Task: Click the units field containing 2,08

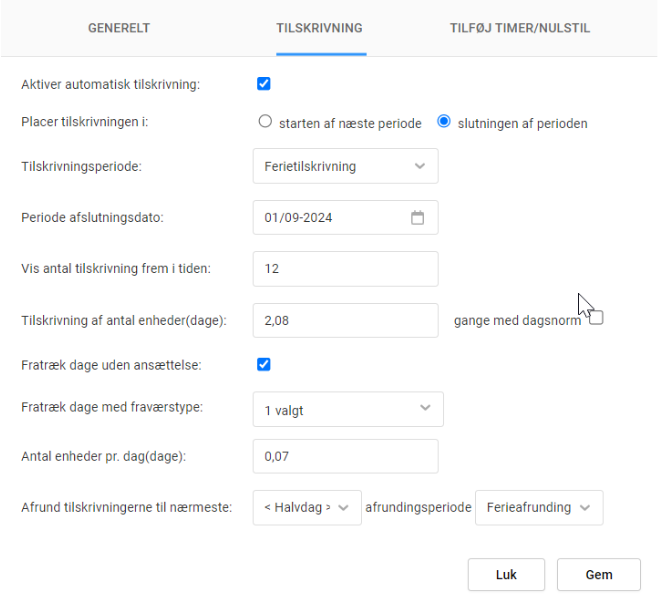Action: [x=345, y=320]
